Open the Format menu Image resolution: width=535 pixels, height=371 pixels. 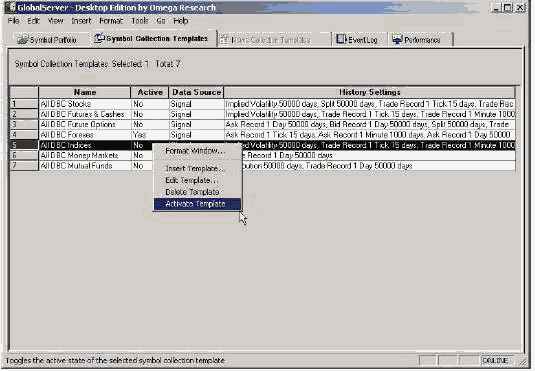[111, 21]
